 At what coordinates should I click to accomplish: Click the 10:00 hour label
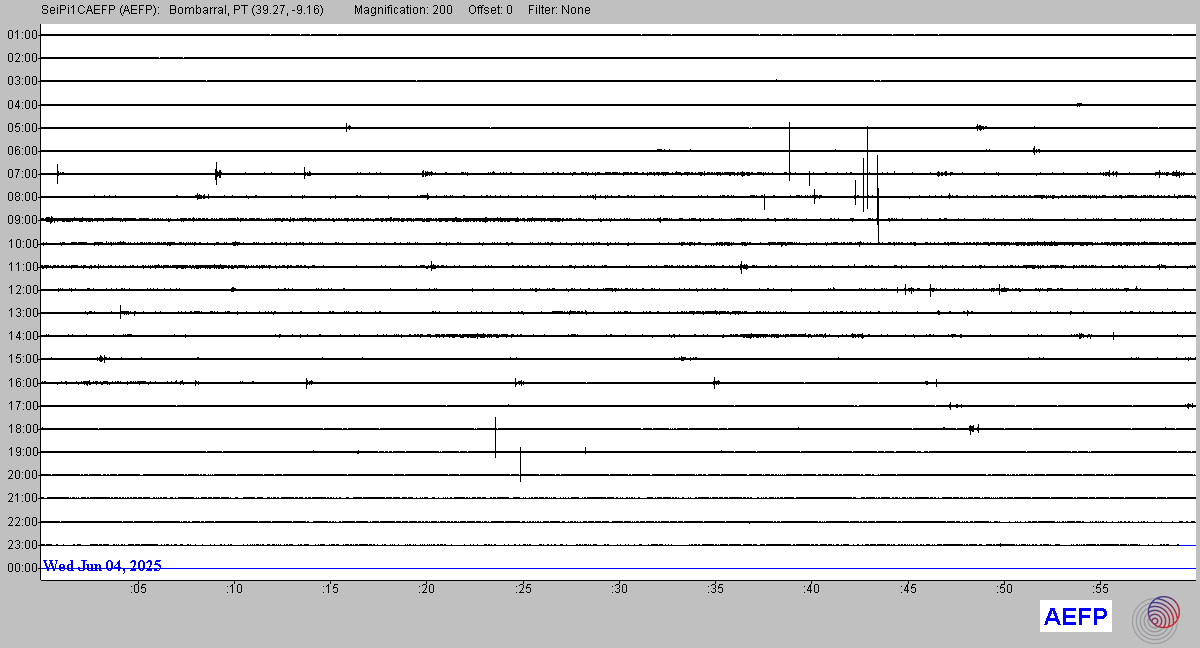click(22, 243)
